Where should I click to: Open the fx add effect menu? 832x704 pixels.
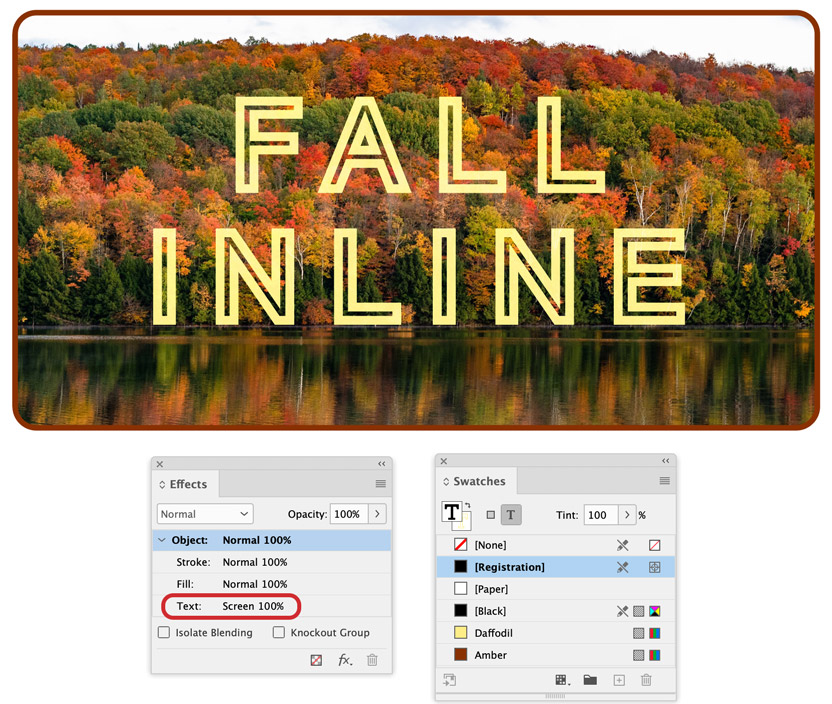345,660
